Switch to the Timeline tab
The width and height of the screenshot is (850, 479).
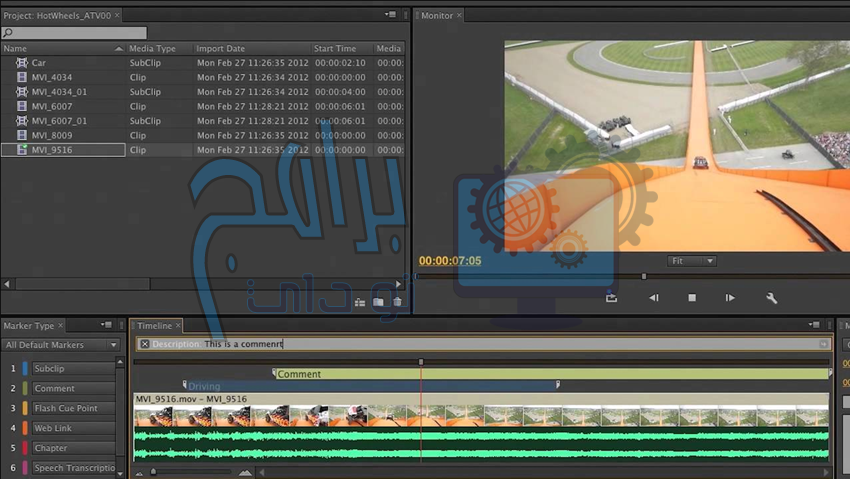[154, 326]
